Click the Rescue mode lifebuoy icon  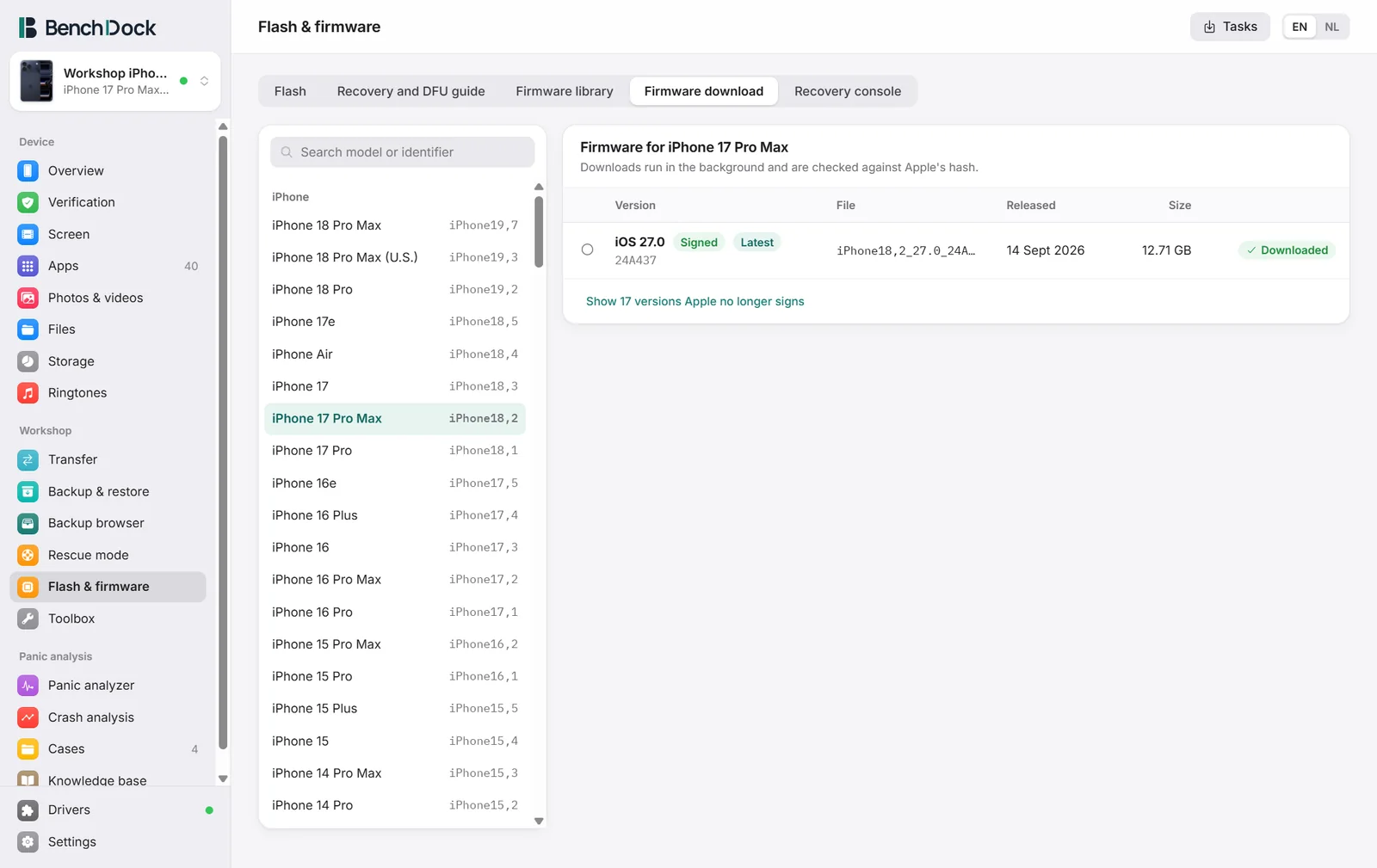coord(28,555)
